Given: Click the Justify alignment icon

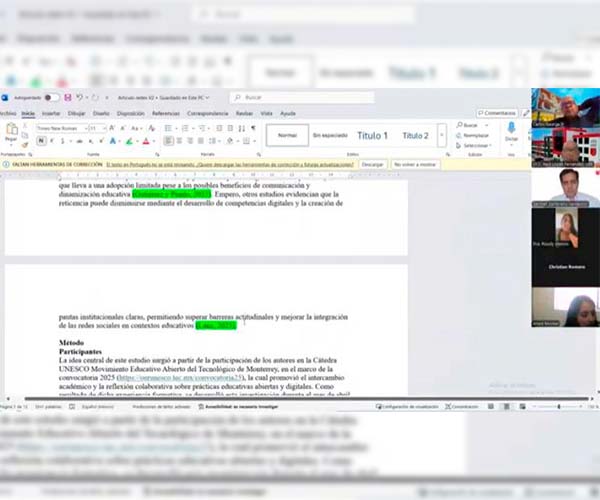Looking at the screenshot, I should click(x=201, y=141).
